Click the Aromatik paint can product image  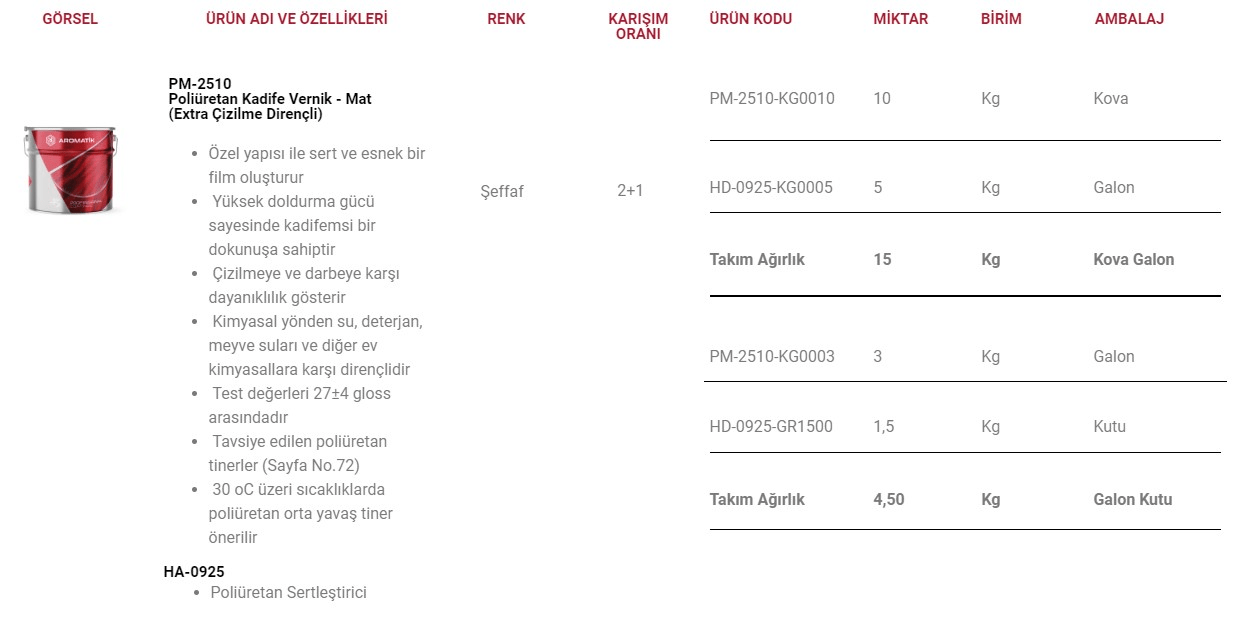[x=70, y=170]
